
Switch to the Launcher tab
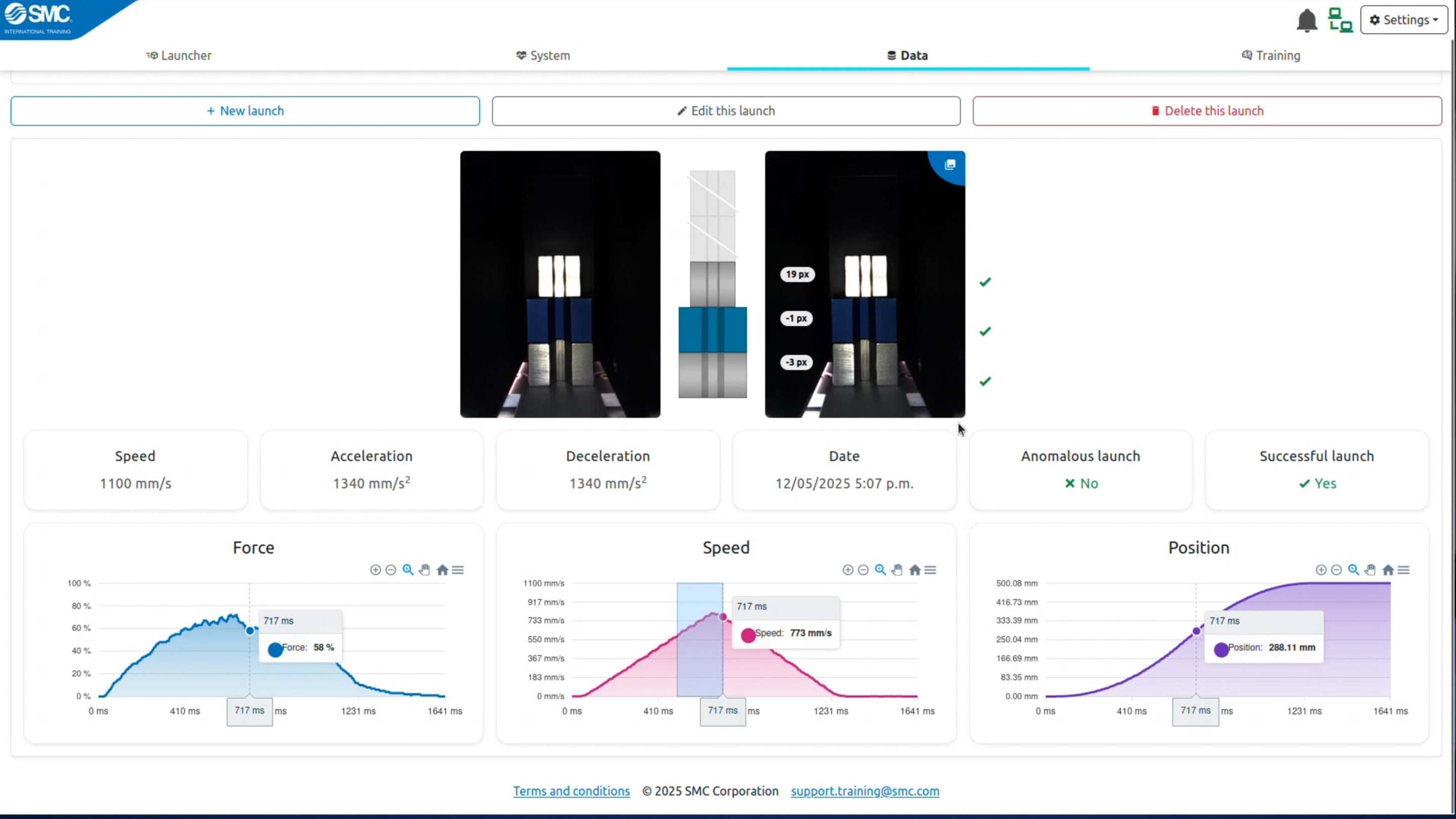pyautogui.click(x=178, y=56)
